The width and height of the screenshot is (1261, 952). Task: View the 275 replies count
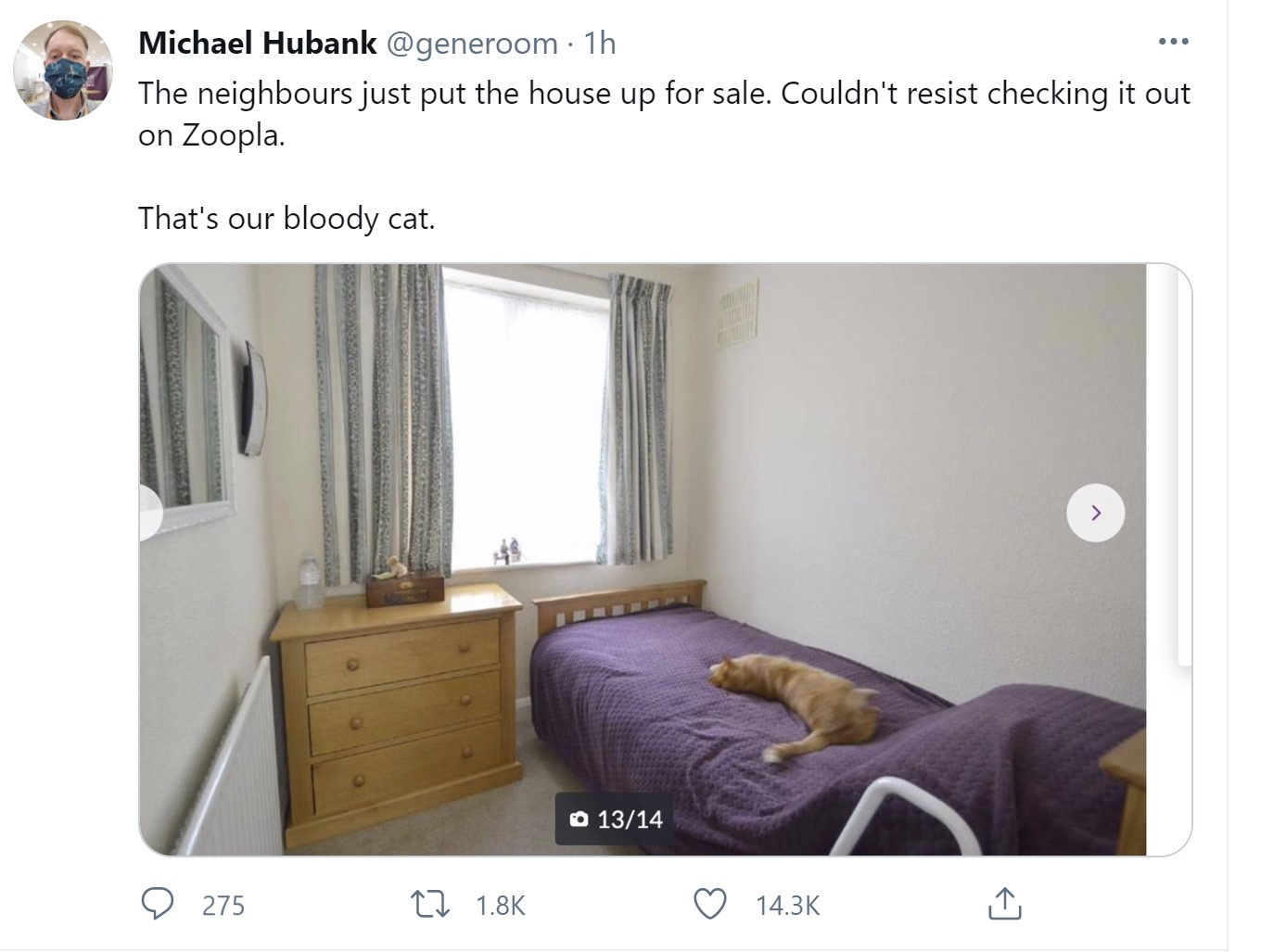pos(223,906)
